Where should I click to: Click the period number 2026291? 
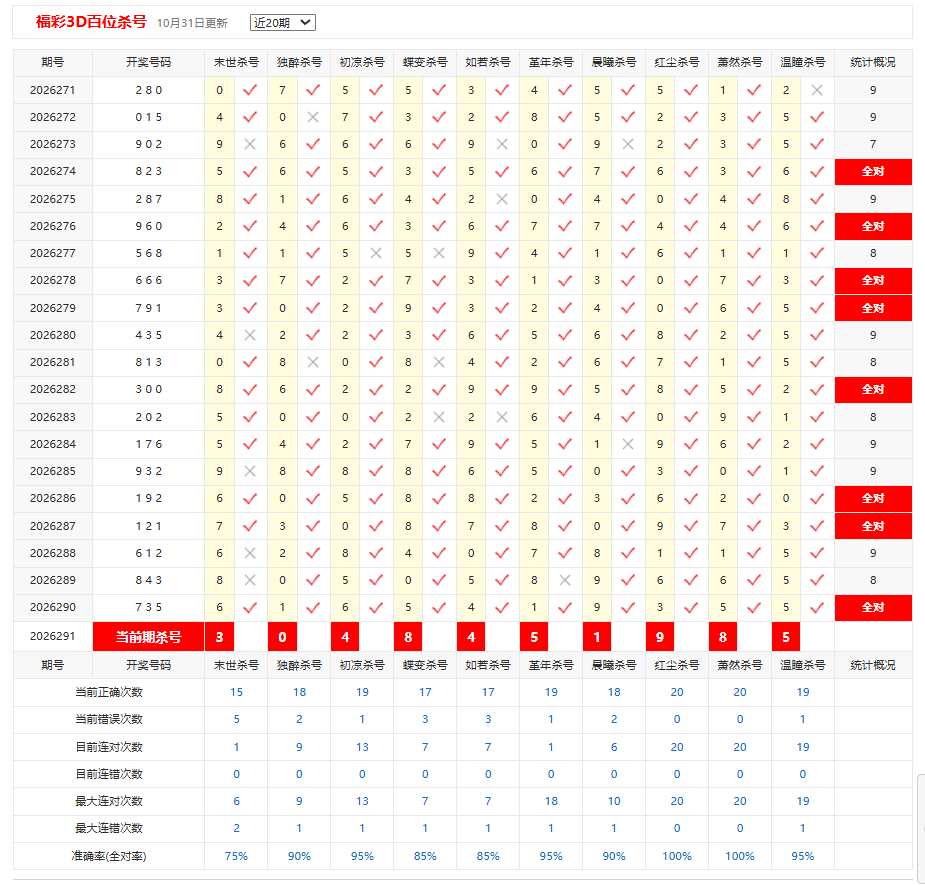[53, 637]
